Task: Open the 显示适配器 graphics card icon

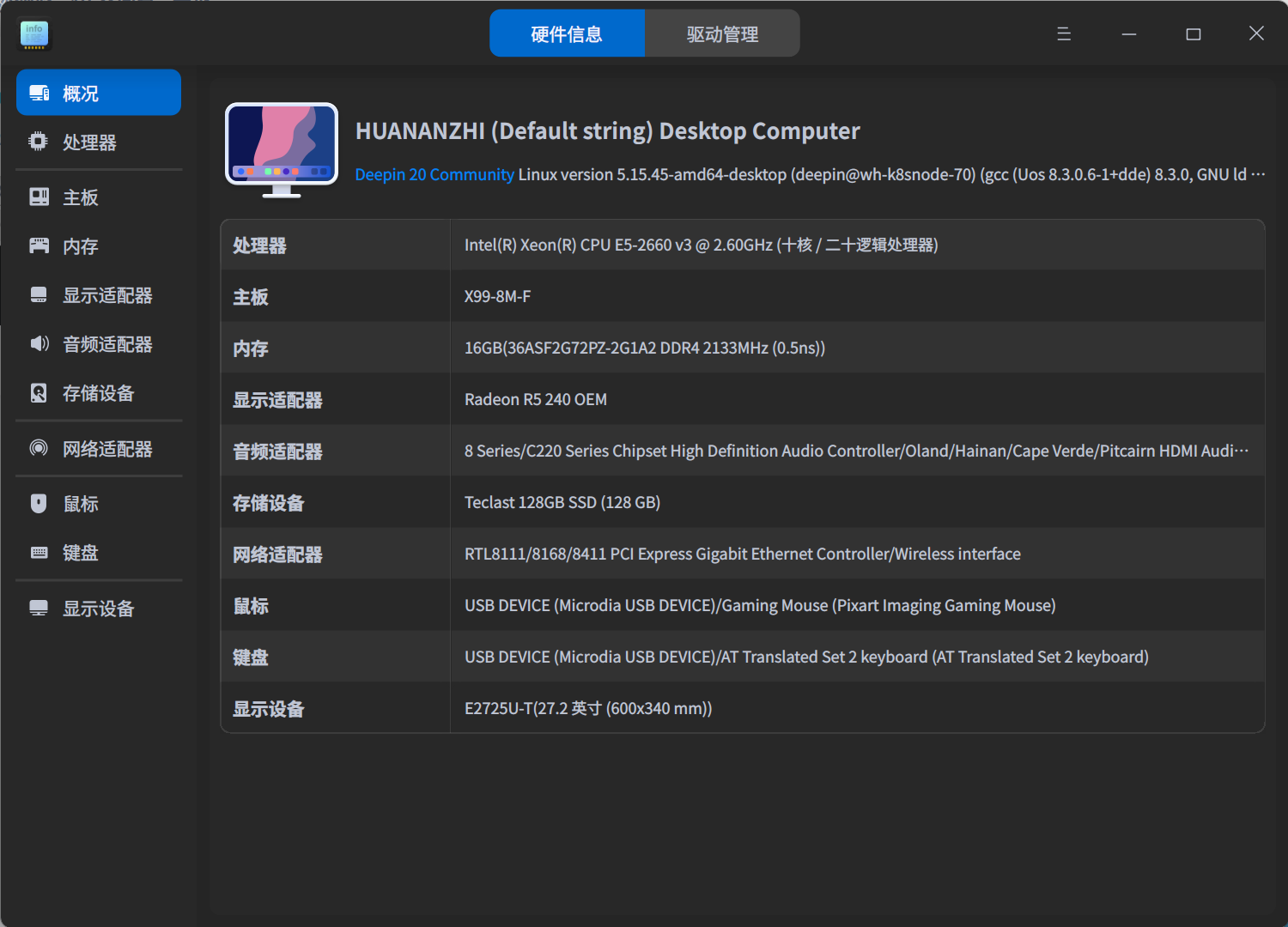Action: 39,294
